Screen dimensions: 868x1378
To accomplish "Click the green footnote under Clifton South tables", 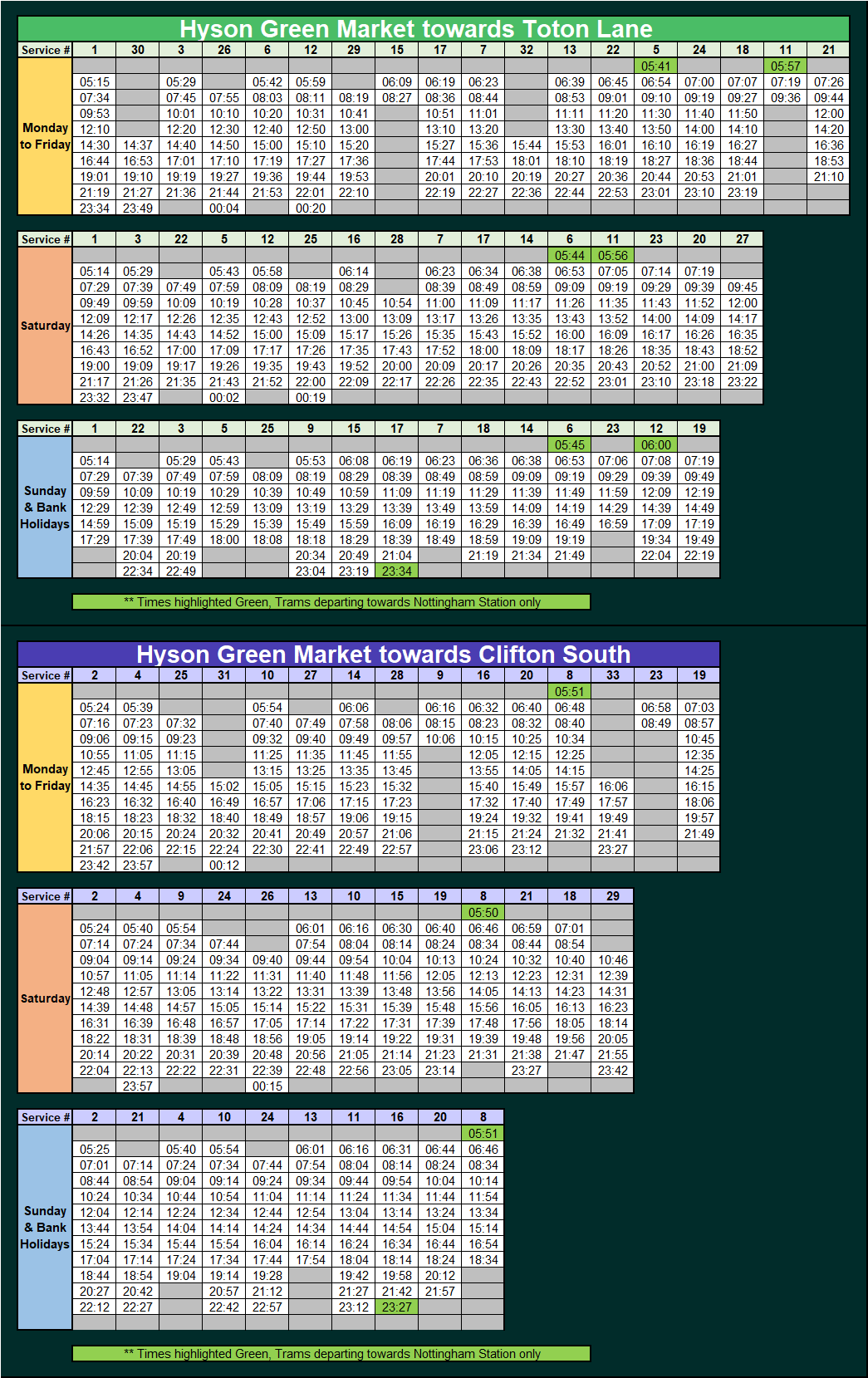I will (x=331, y=1354).
